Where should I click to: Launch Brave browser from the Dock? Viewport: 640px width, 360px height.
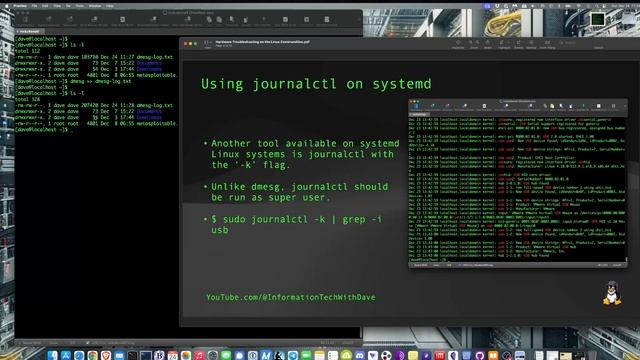pos(106,355)
